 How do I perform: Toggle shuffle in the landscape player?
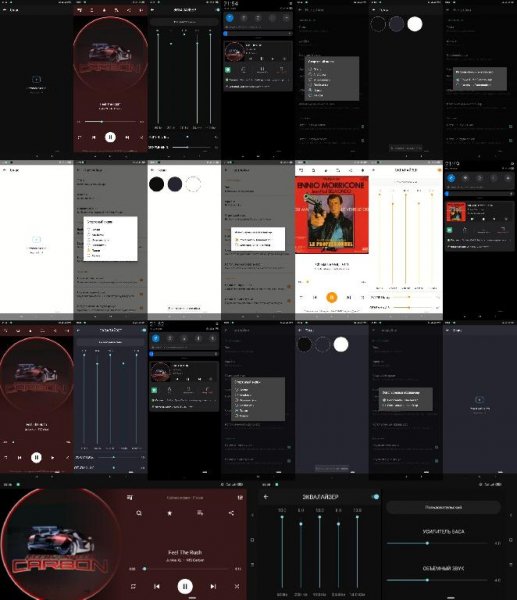[x=237, y=586]
